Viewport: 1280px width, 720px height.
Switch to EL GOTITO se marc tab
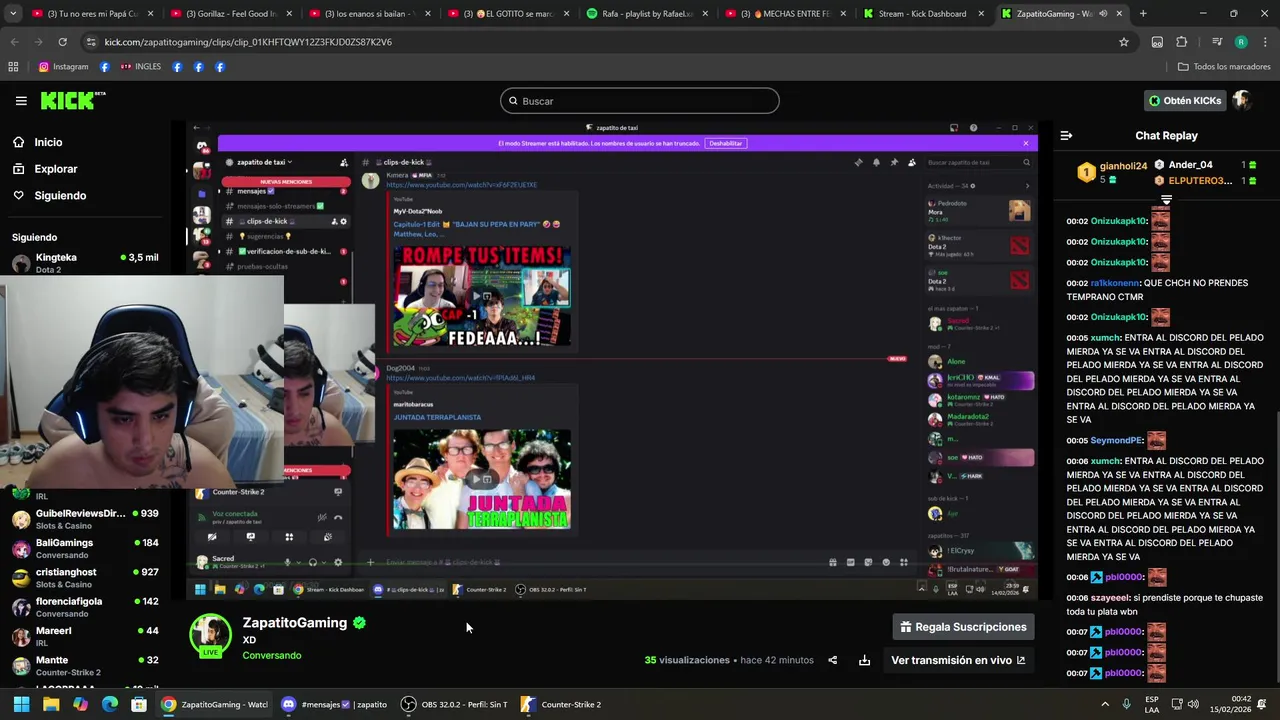[x=506, y=14]
